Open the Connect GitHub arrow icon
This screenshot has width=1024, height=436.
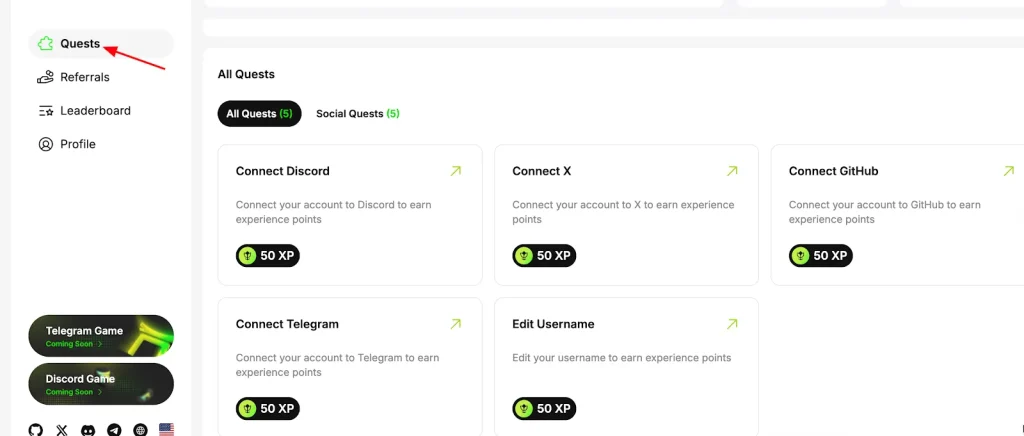1008,171
